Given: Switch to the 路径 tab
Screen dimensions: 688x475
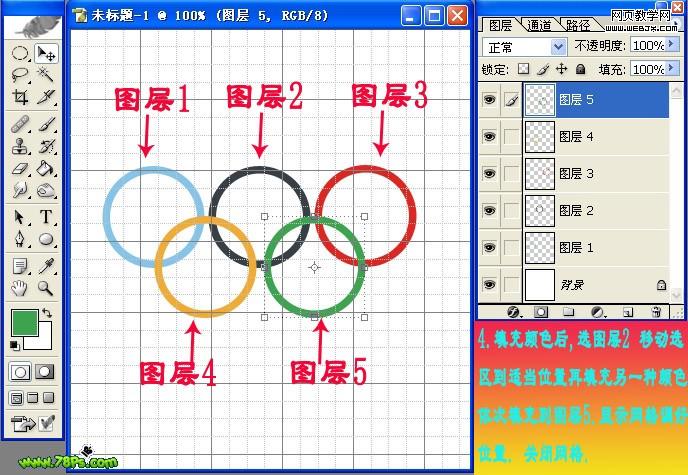Looking at the screenshot, I should [x=578, y=25].
